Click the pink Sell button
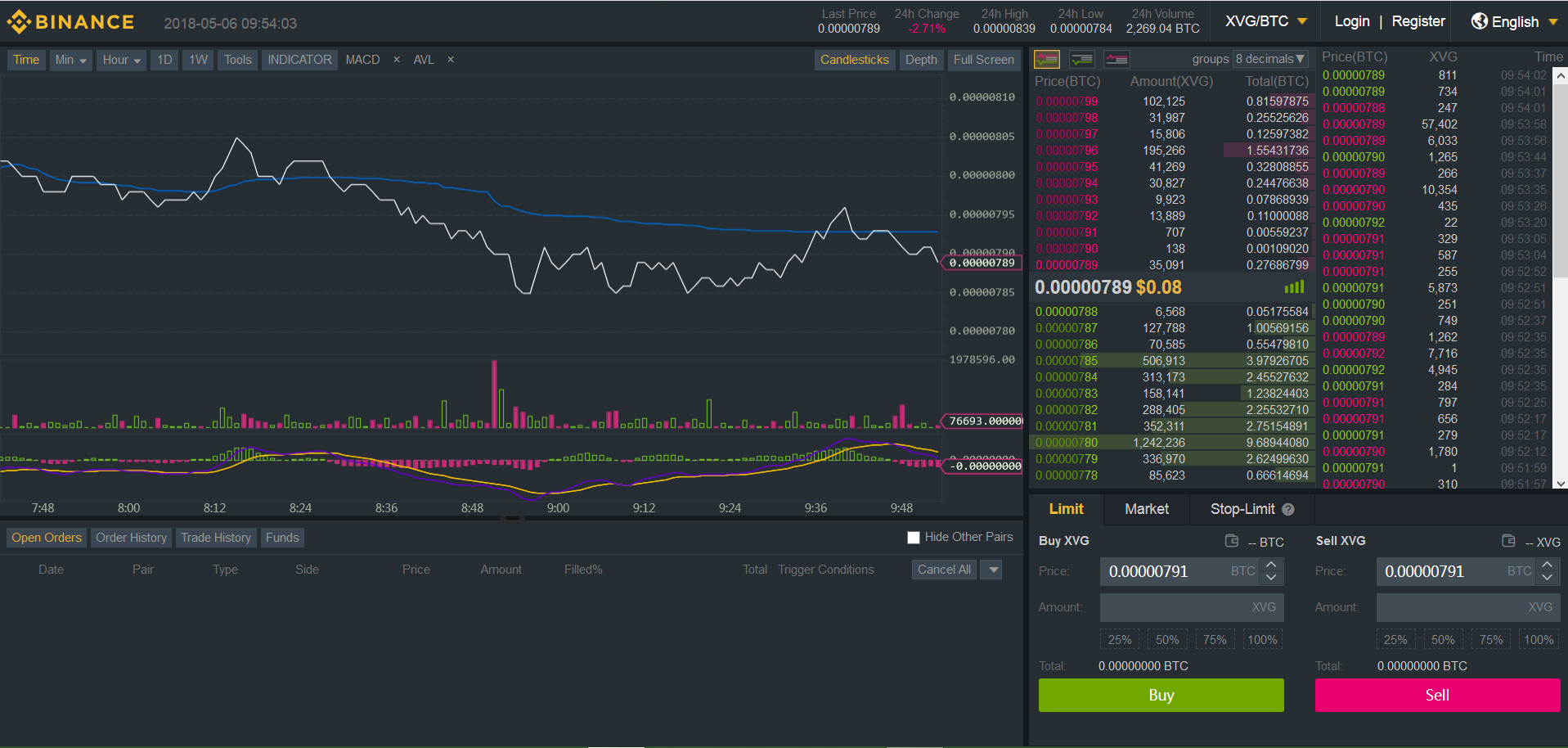The image size is (1568, 748). coord(1437,695)
